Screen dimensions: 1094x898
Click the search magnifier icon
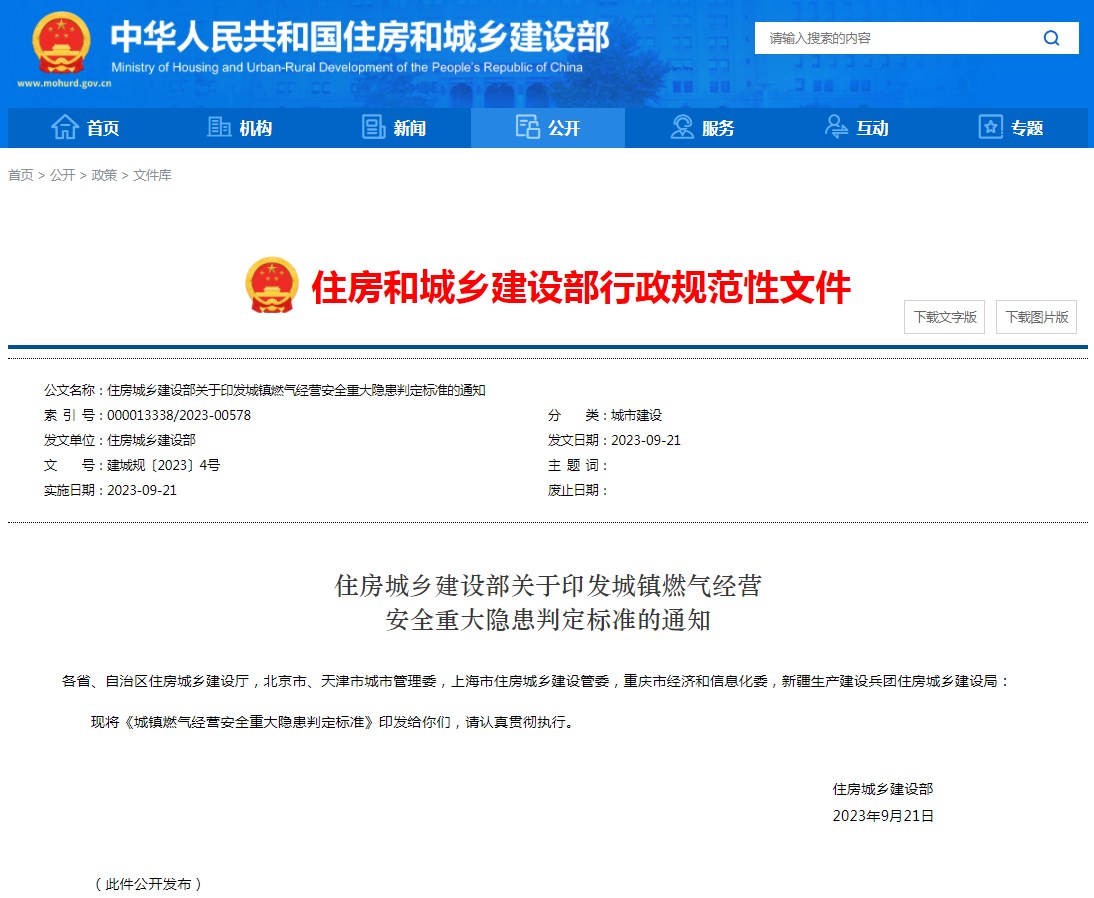1051,38
